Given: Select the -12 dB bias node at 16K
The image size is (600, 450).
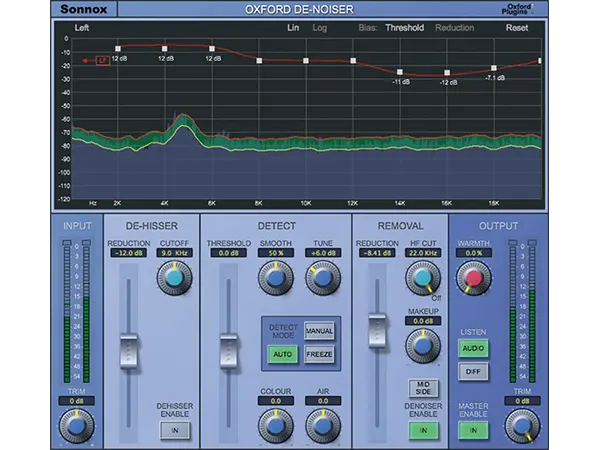Looking at the screenshot, I should tap(447, 73).
